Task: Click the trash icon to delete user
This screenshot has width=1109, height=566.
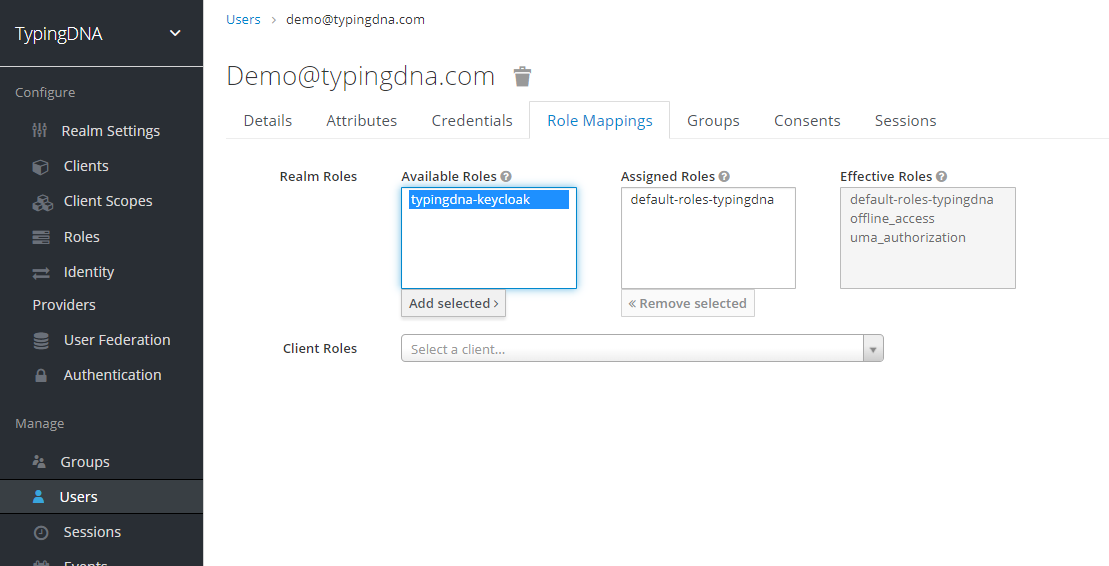Action: [x=522, y=76]
